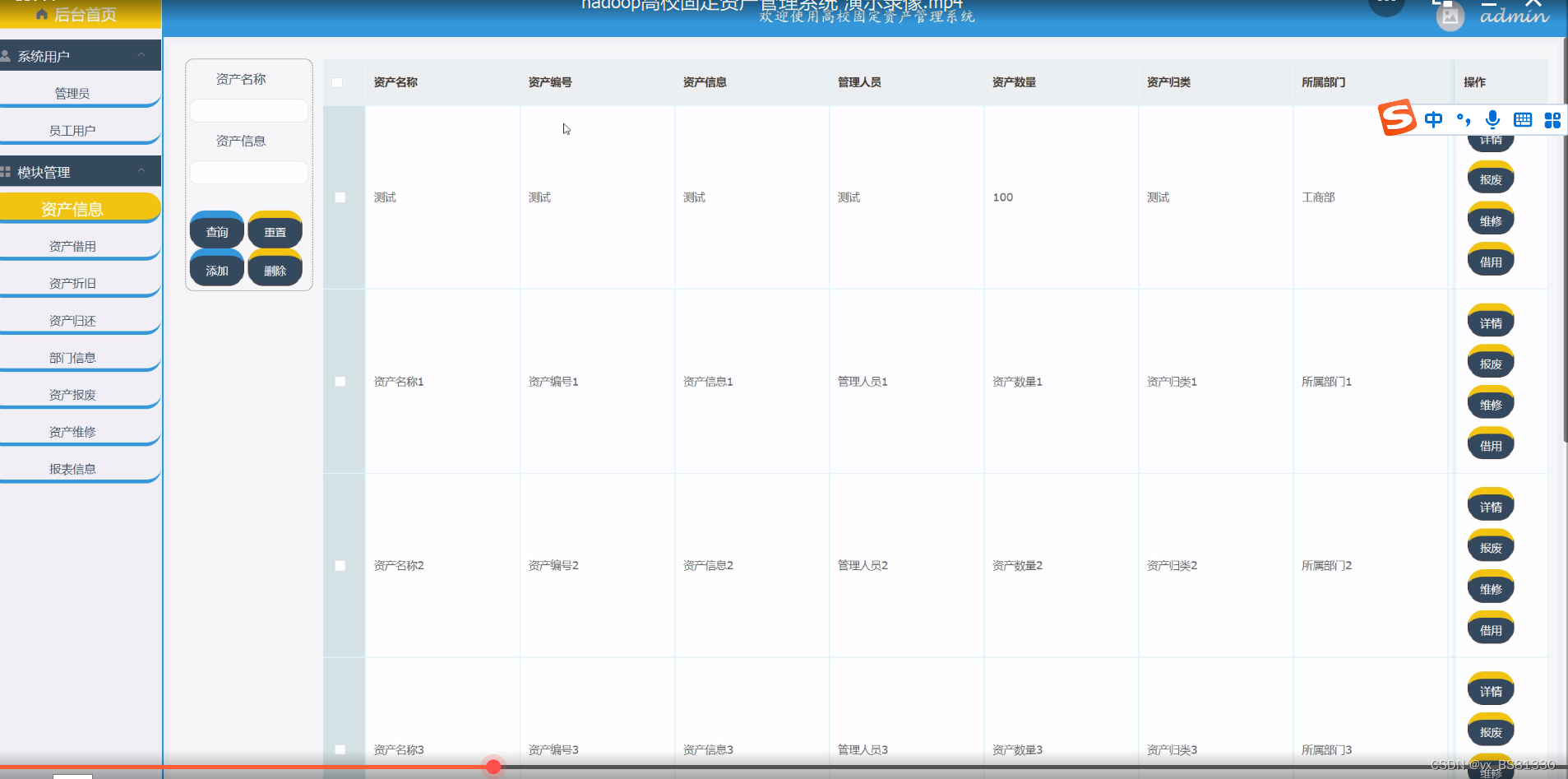This screenshot has width=1568, height=779.
Task: Click the 资产归类2 cell
Action: click(x=1172, y=566)
